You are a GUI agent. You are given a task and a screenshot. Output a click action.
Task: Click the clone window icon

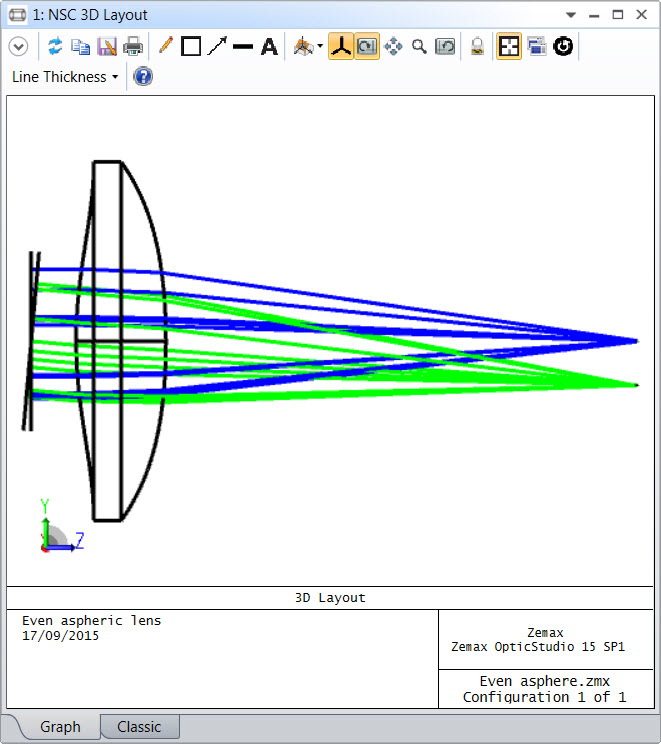536,46
